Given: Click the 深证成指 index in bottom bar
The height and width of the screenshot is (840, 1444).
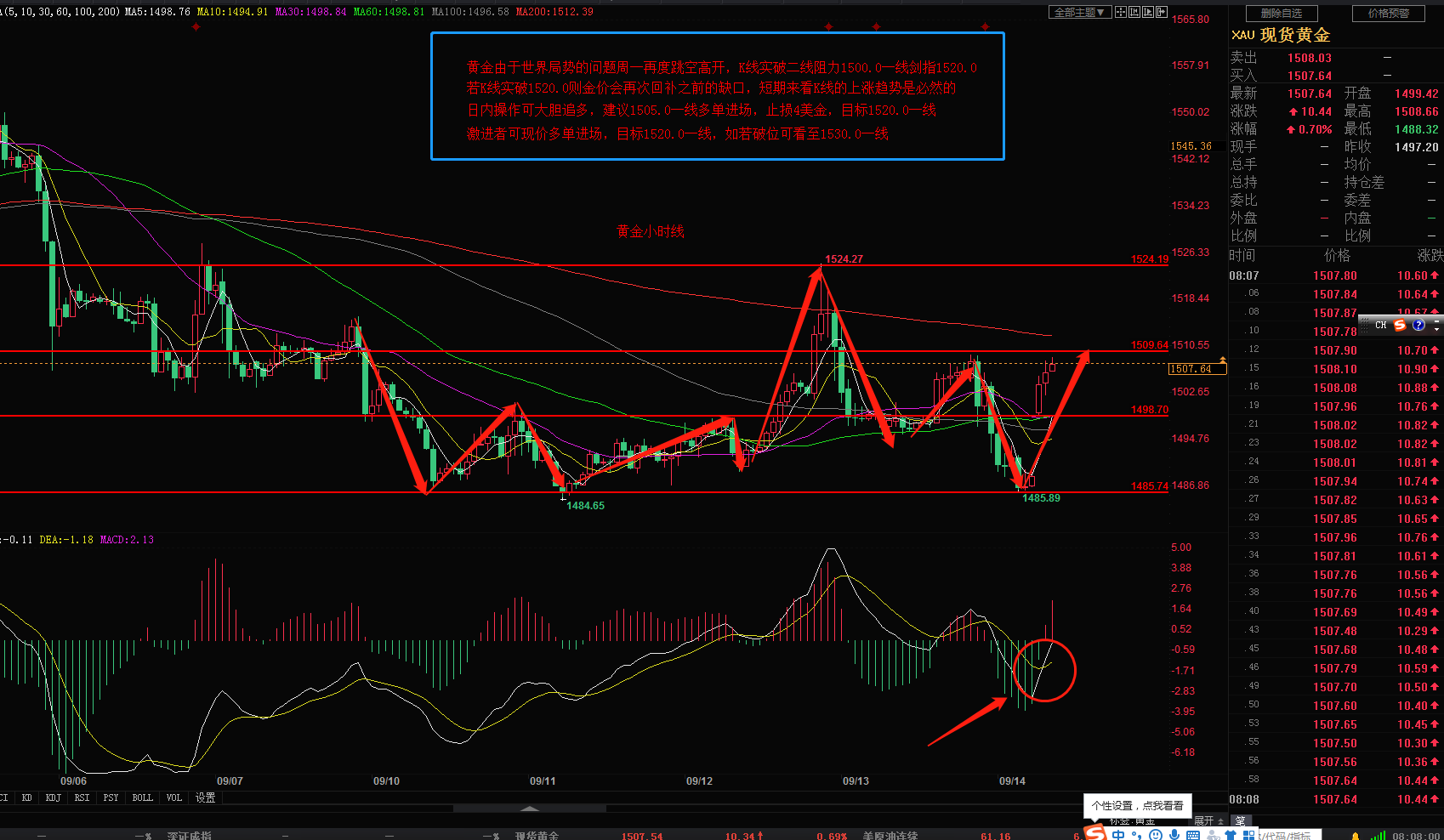Looking at the screenshot, I should coord(190,836).
